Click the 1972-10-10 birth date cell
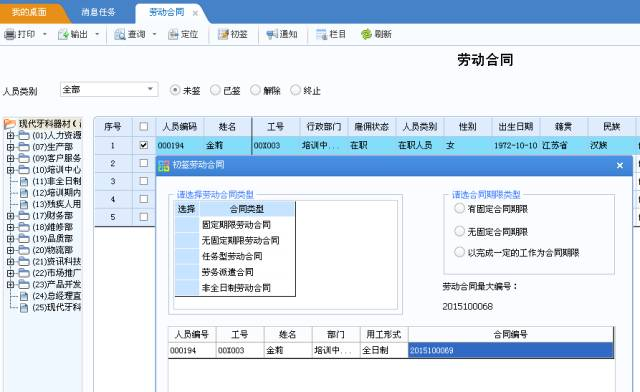Image resolution: width=640 pixels, height=392 pixels. pos(516,145)
